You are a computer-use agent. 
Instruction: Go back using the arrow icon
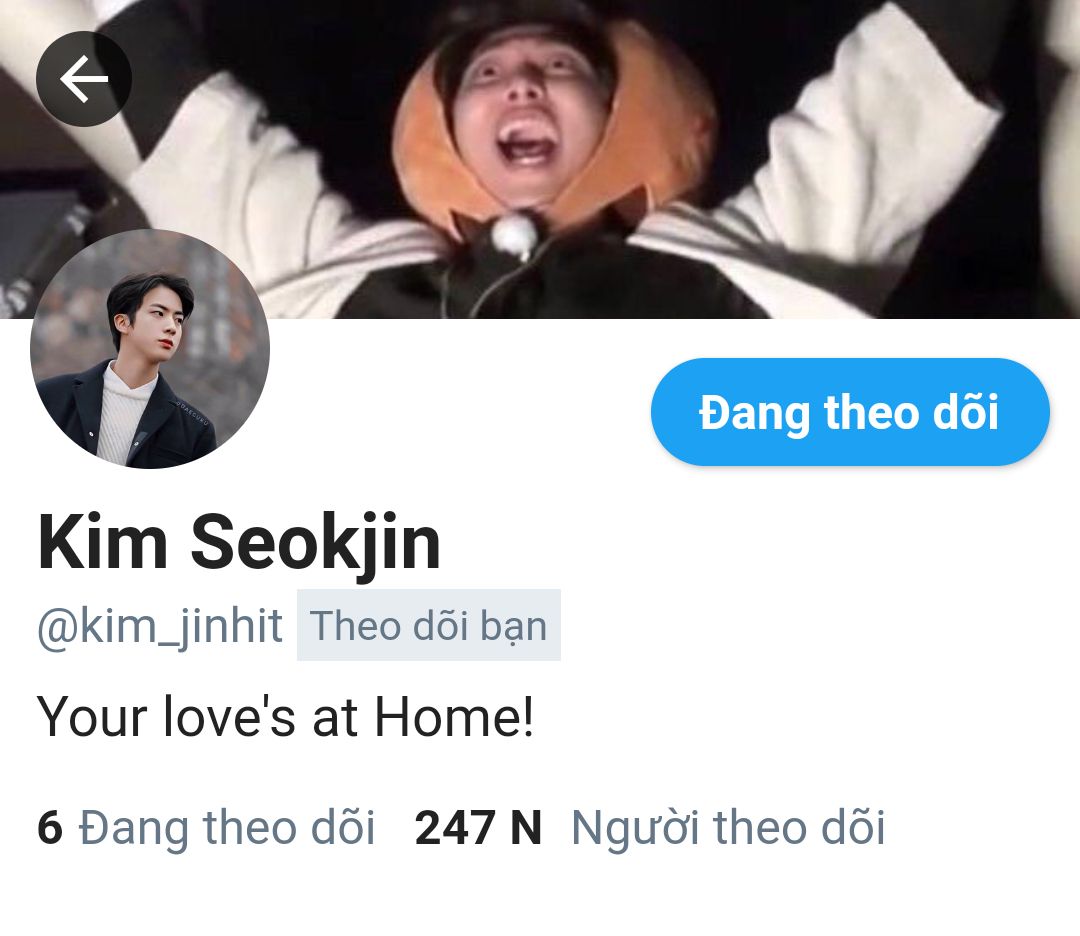(x=83, y=79)
